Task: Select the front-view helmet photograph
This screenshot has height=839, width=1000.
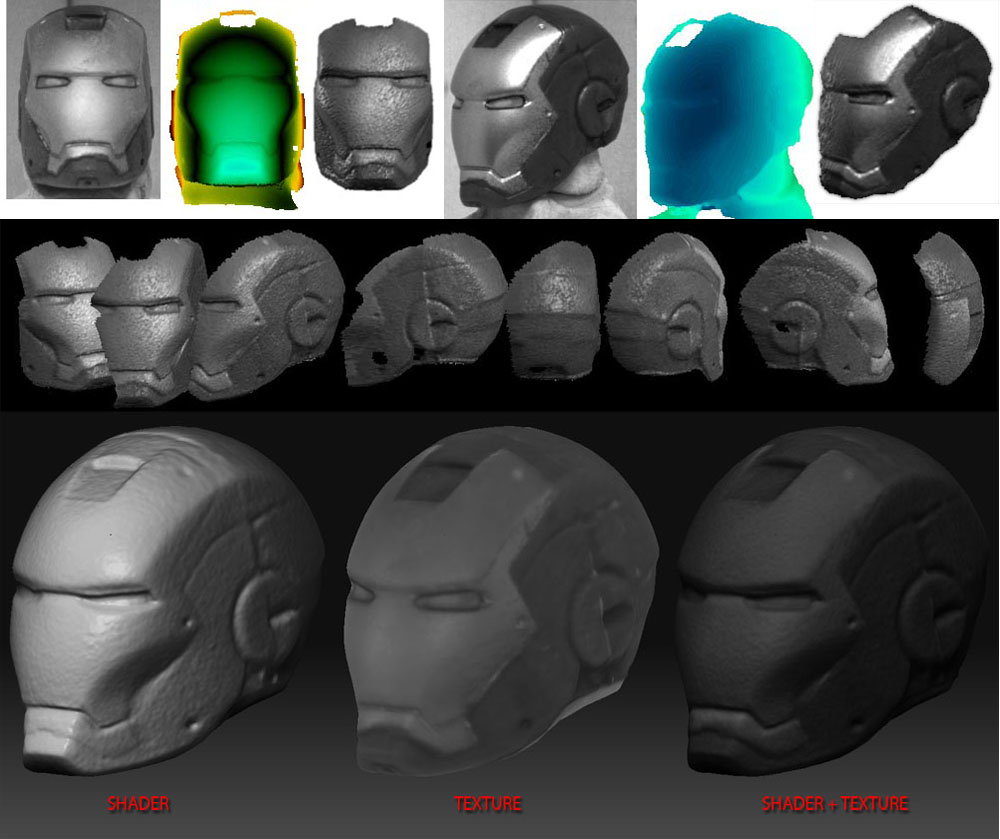Action: [83, 99]
